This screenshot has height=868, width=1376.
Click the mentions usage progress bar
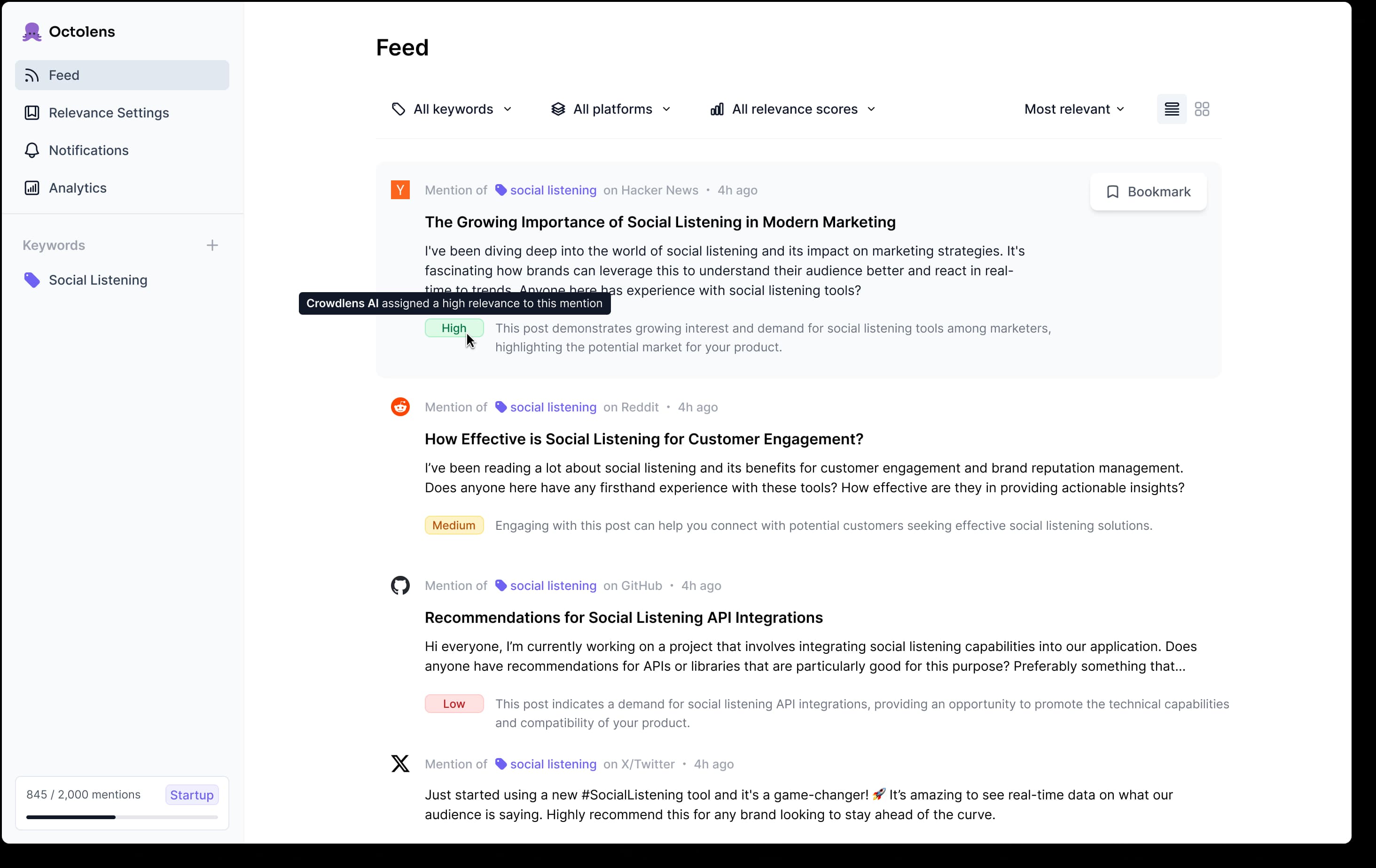[122, 817]
